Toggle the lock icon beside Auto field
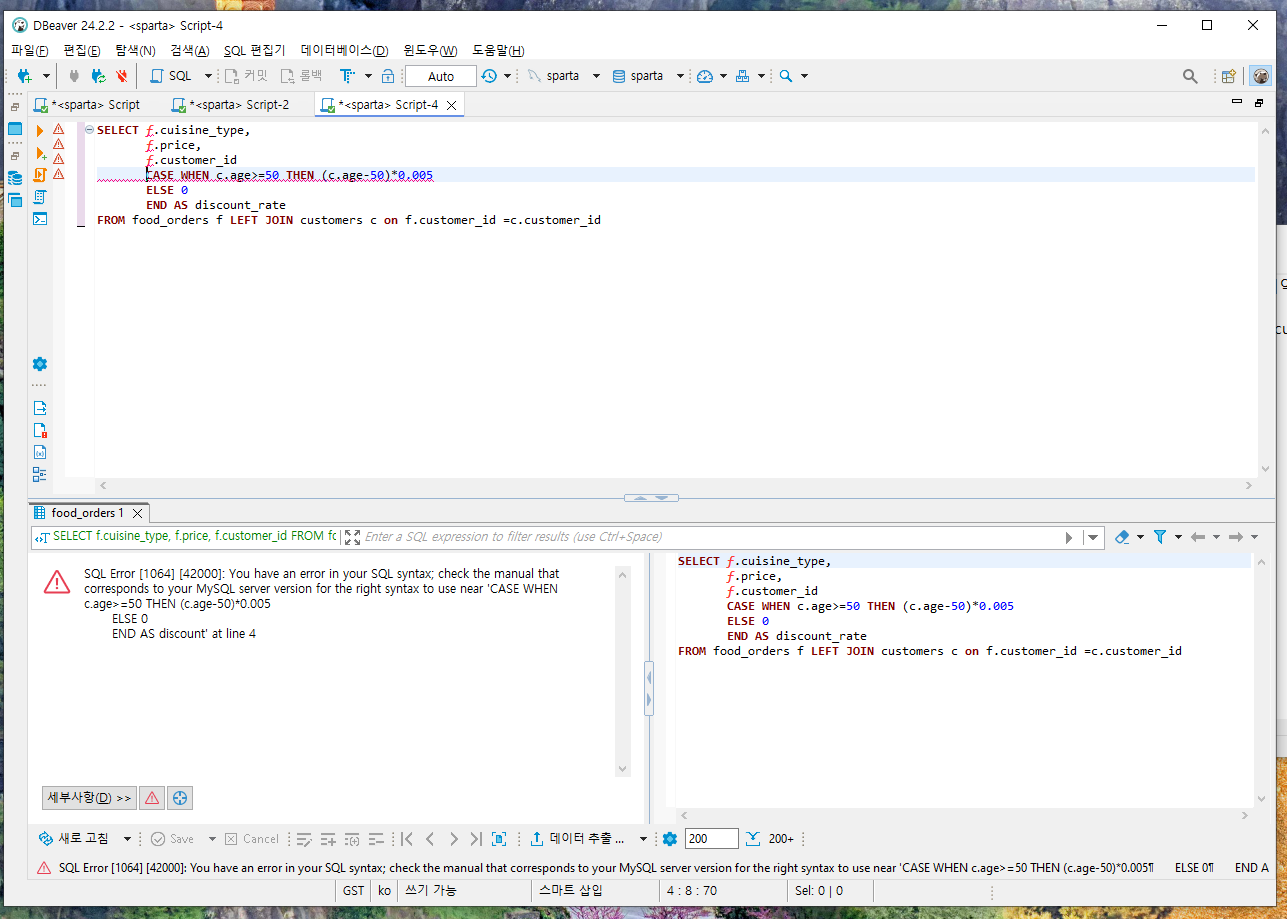The image size is (1287, 919). click(388, 76)
